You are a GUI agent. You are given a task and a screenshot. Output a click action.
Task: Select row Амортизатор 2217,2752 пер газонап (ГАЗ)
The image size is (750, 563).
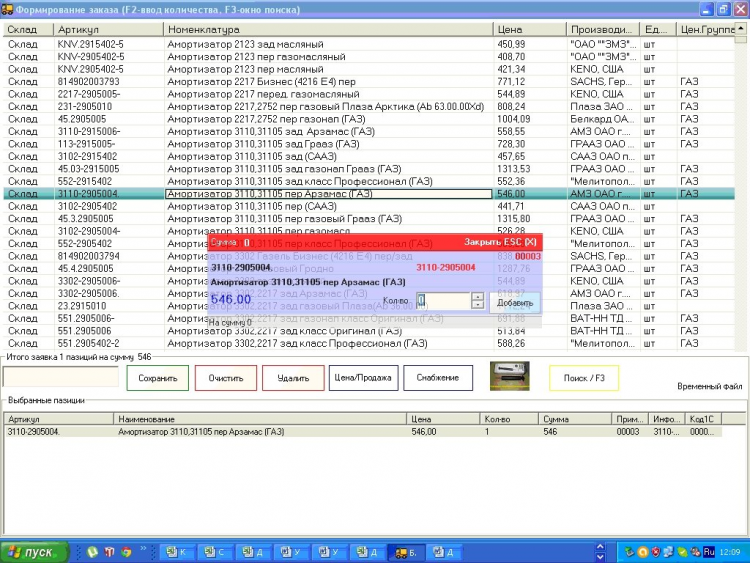point(369,119)
